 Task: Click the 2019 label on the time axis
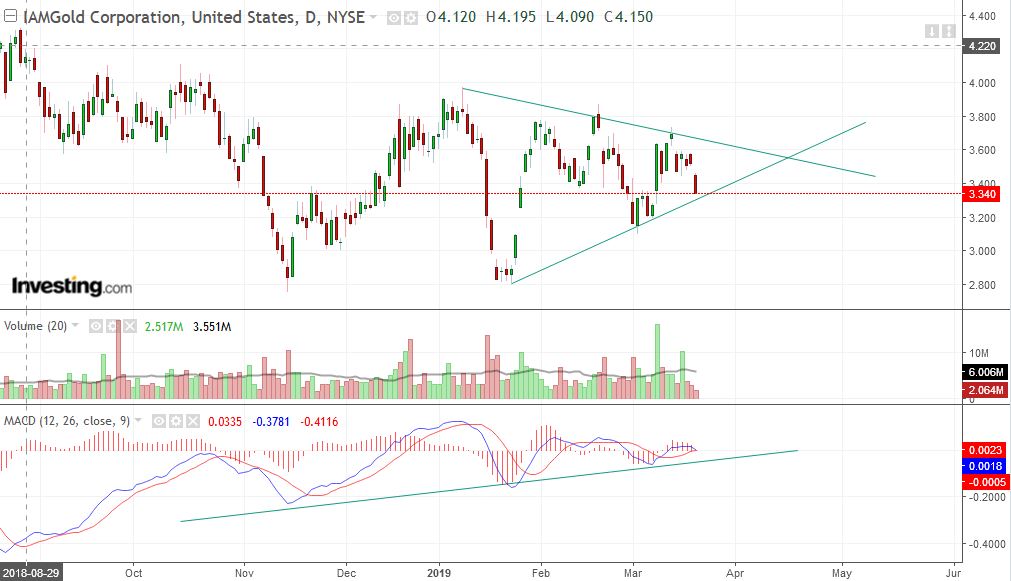440,573
